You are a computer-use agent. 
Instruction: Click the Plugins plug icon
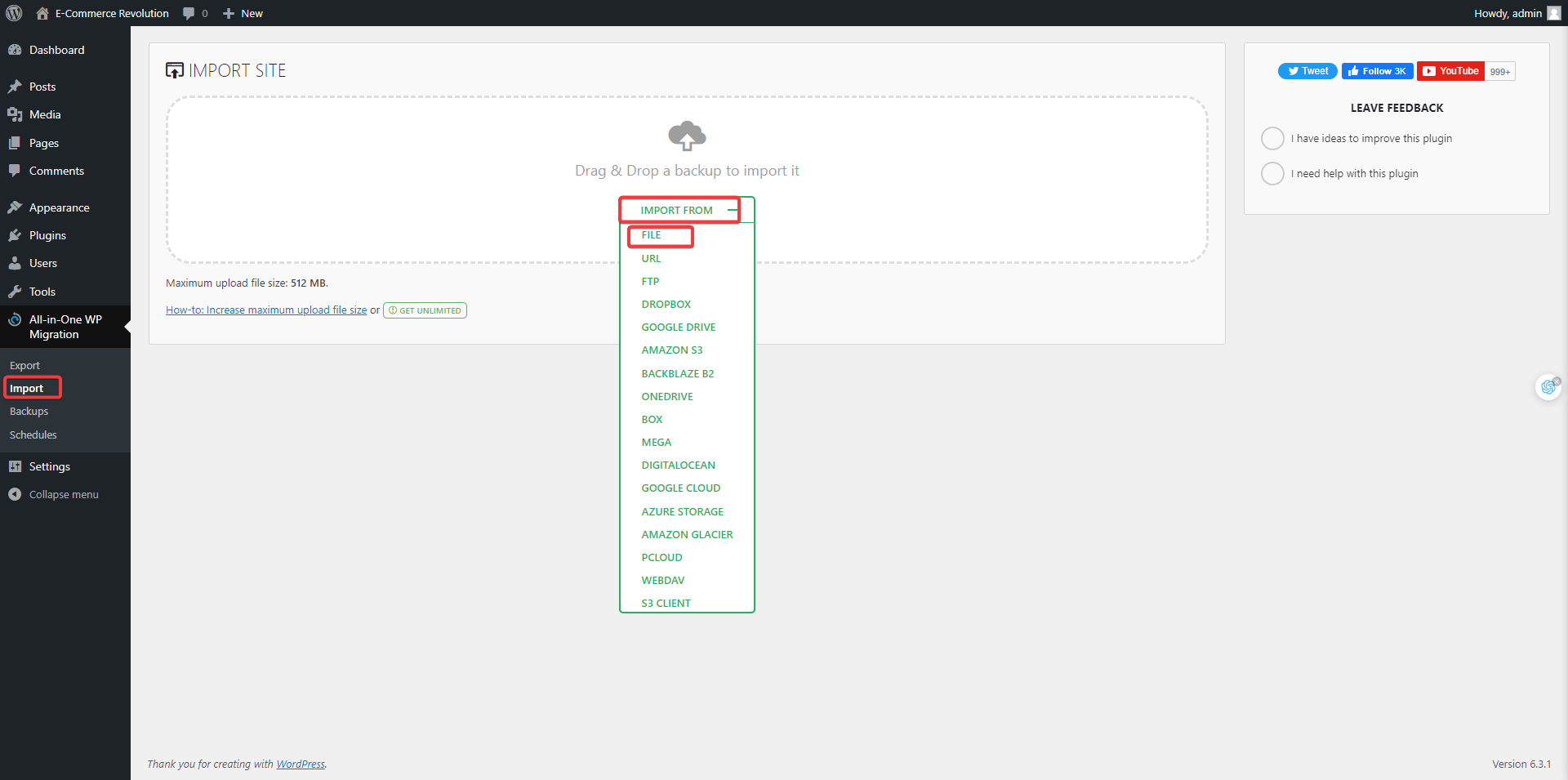tap(15, 235)
